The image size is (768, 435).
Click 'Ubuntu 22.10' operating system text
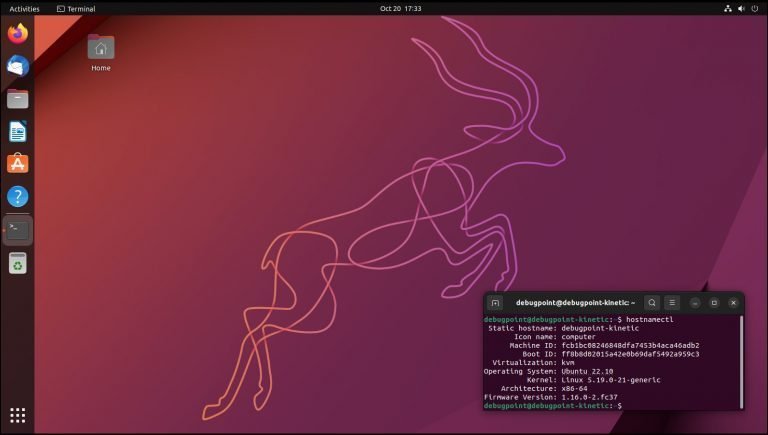587,371
